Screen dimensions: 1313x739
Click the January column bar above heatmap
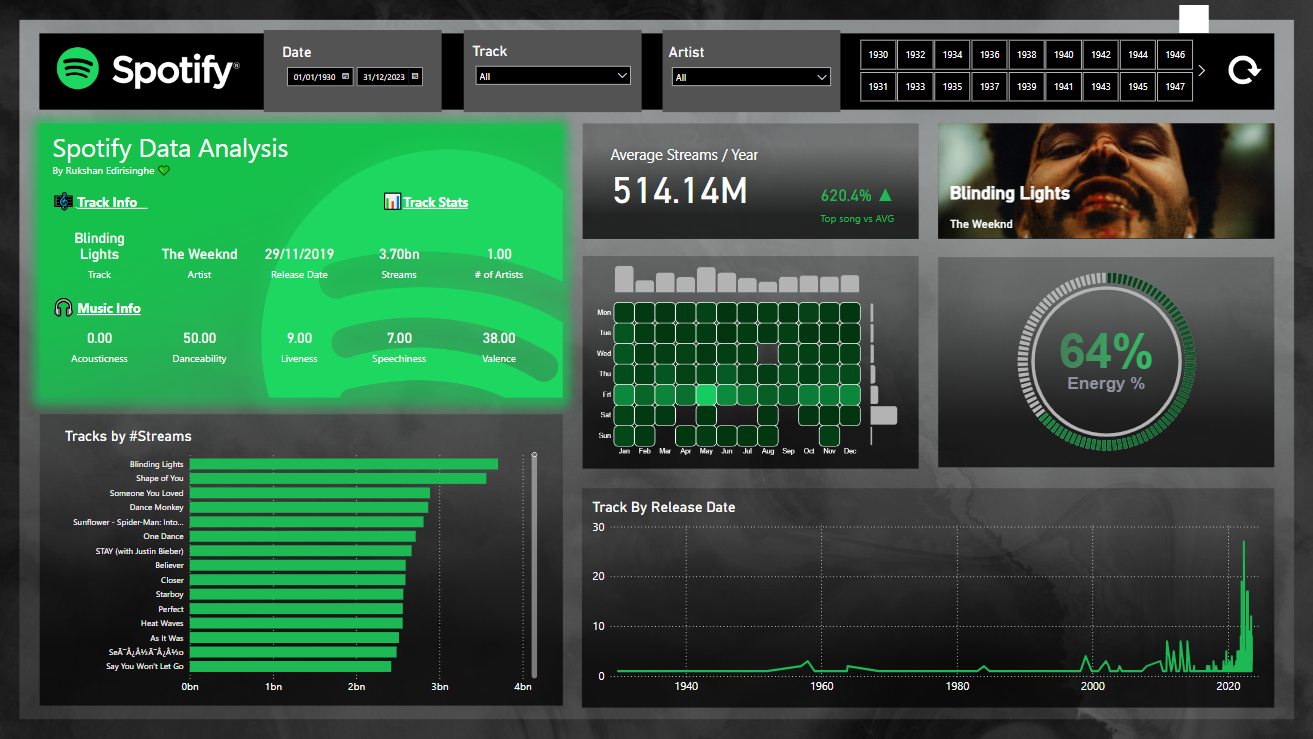tap(624, 279)
